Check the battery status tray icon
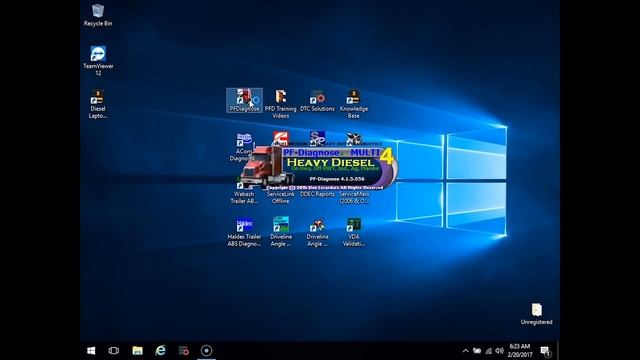The height and width of the screenshot is (360, 640). pyautogui.click(x=477, y=351)
